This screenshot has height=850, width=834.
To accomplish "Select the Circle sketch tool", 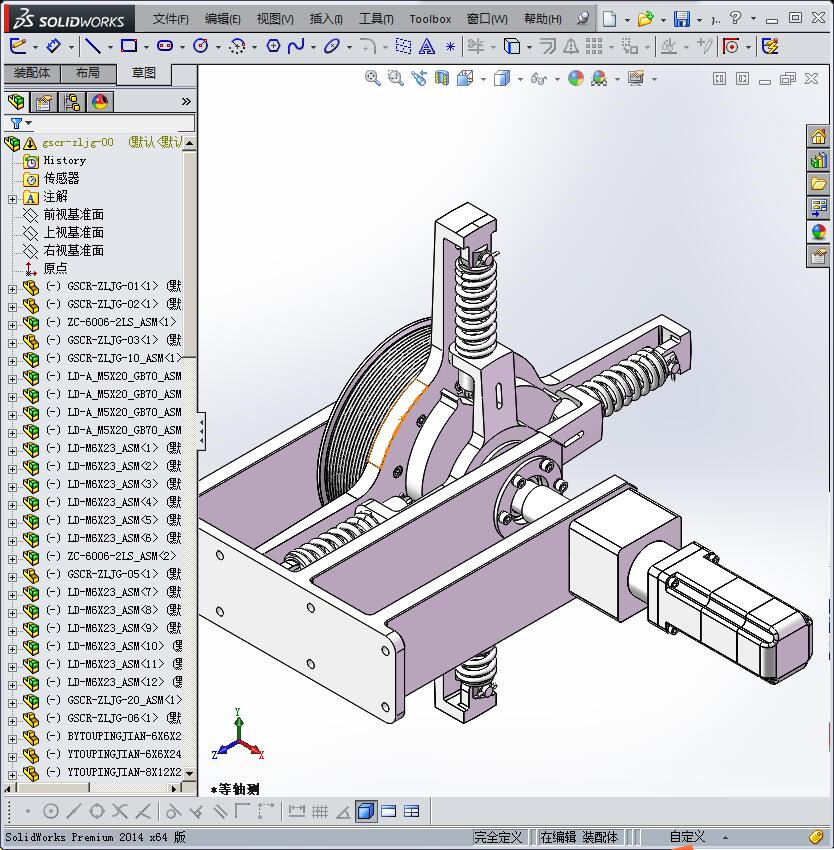I will click(x=201, y=47).
